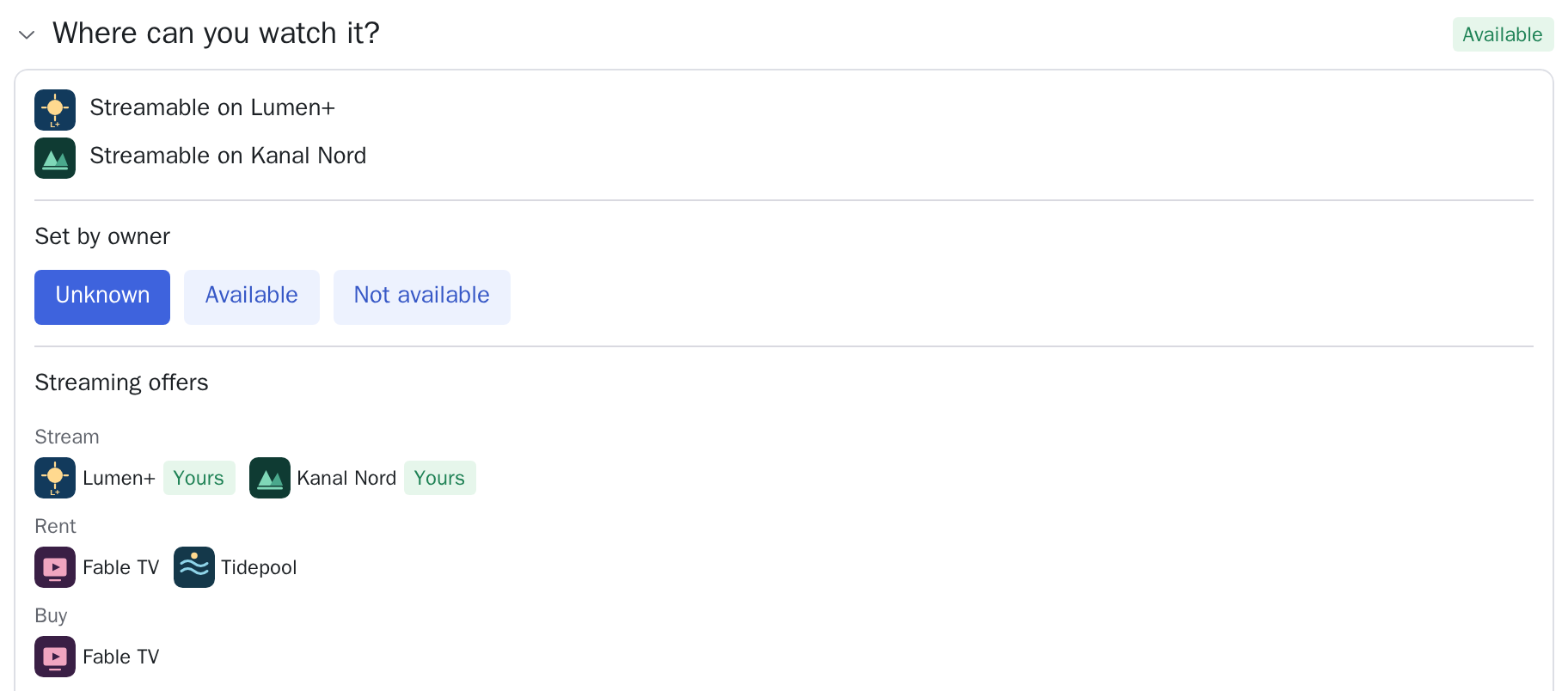Click the Fable TV icon under Buy
The height and width of the screenshot is (691, 1568).
click(55, 657)
